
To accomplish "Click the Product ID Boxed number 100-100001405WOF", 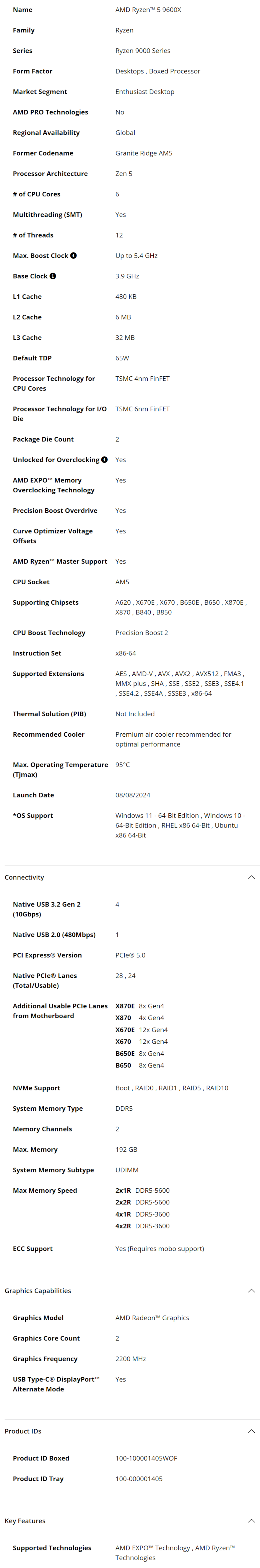I will (x=146, y=1458).
